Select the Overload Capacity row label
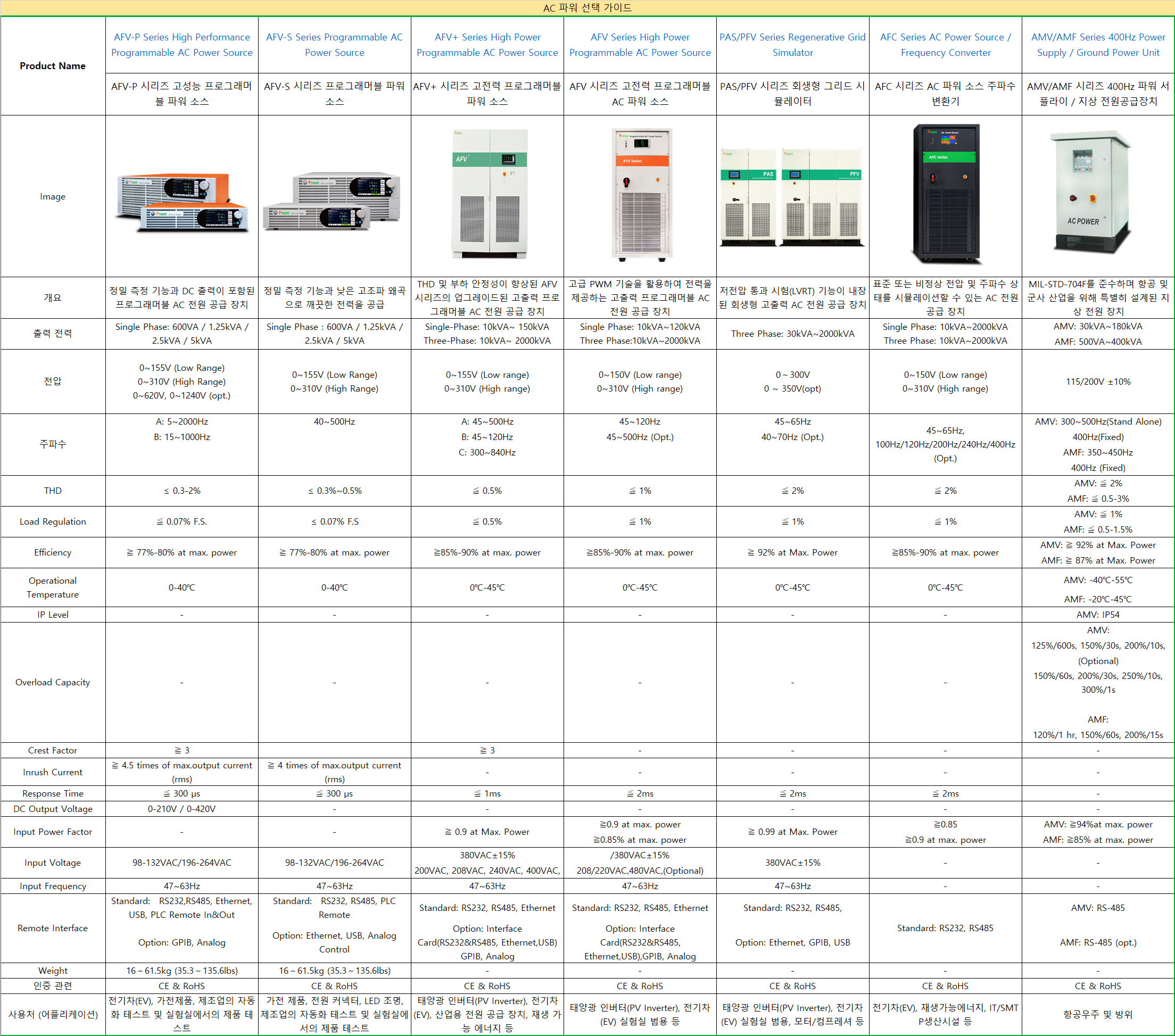The height and width of the screenshot is (1036, 1175). coord(53,683)
